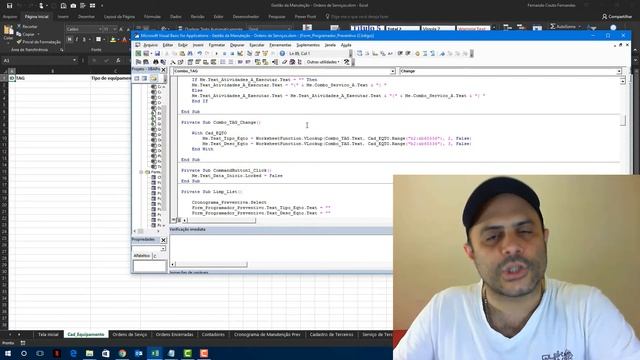Toggle Design Mode in the VBA toolbar
Viewport: 640px width, 360px height.
tap(240, 53)
